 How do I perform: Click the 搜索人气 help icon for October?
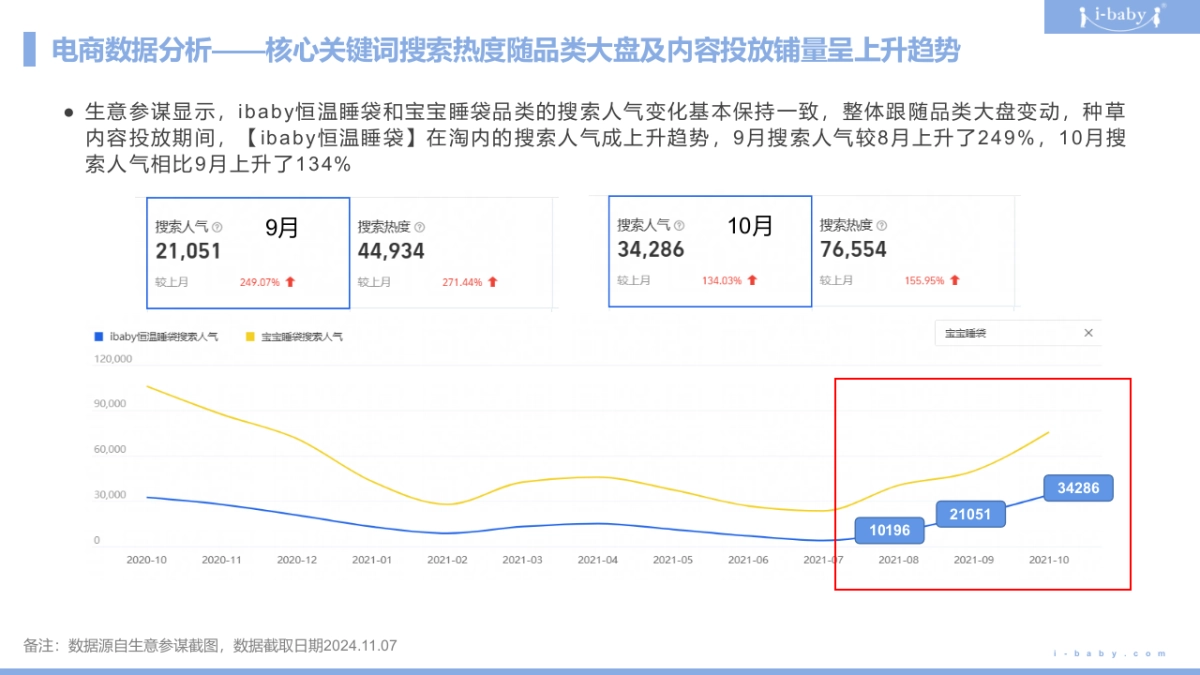(678, 226)
